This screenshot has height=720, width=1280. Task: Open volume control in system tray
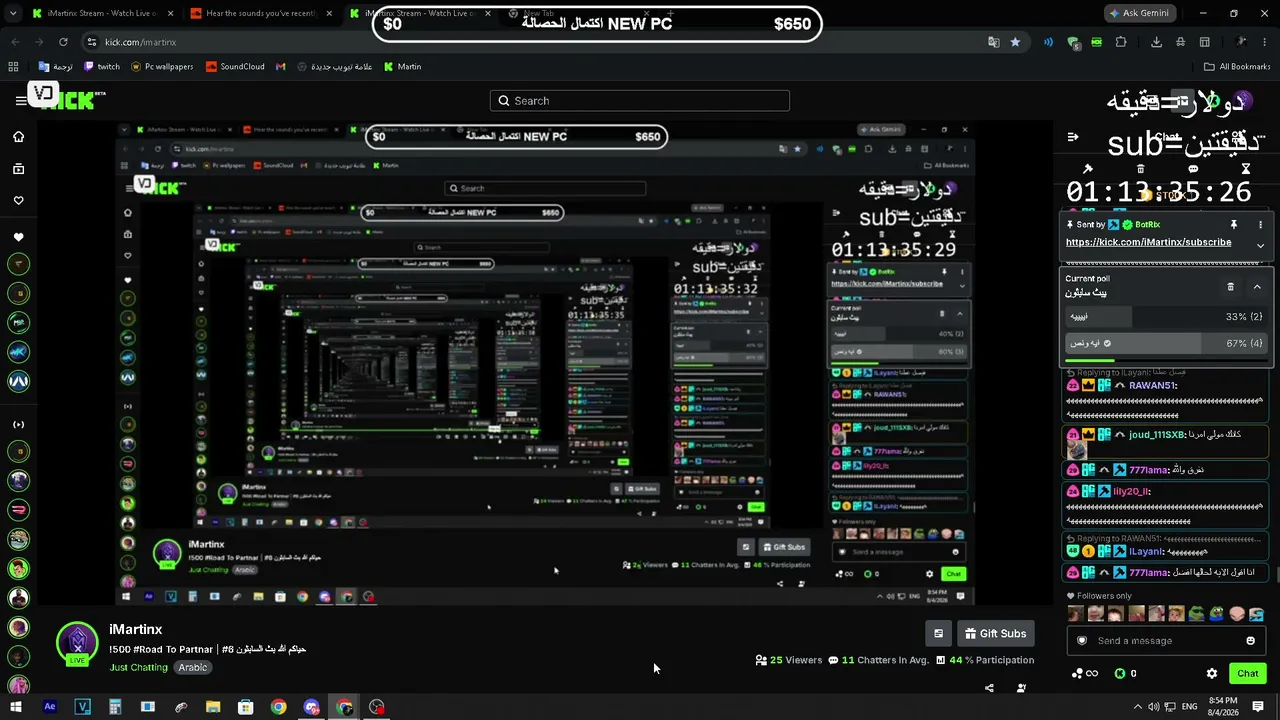[1153, 707]
